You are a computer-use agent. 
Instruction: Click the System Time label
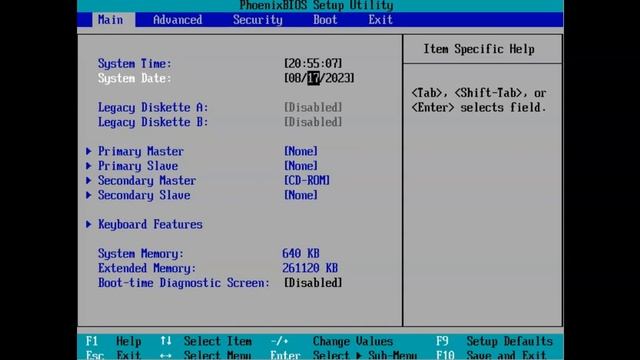click(x=135, y=64)
